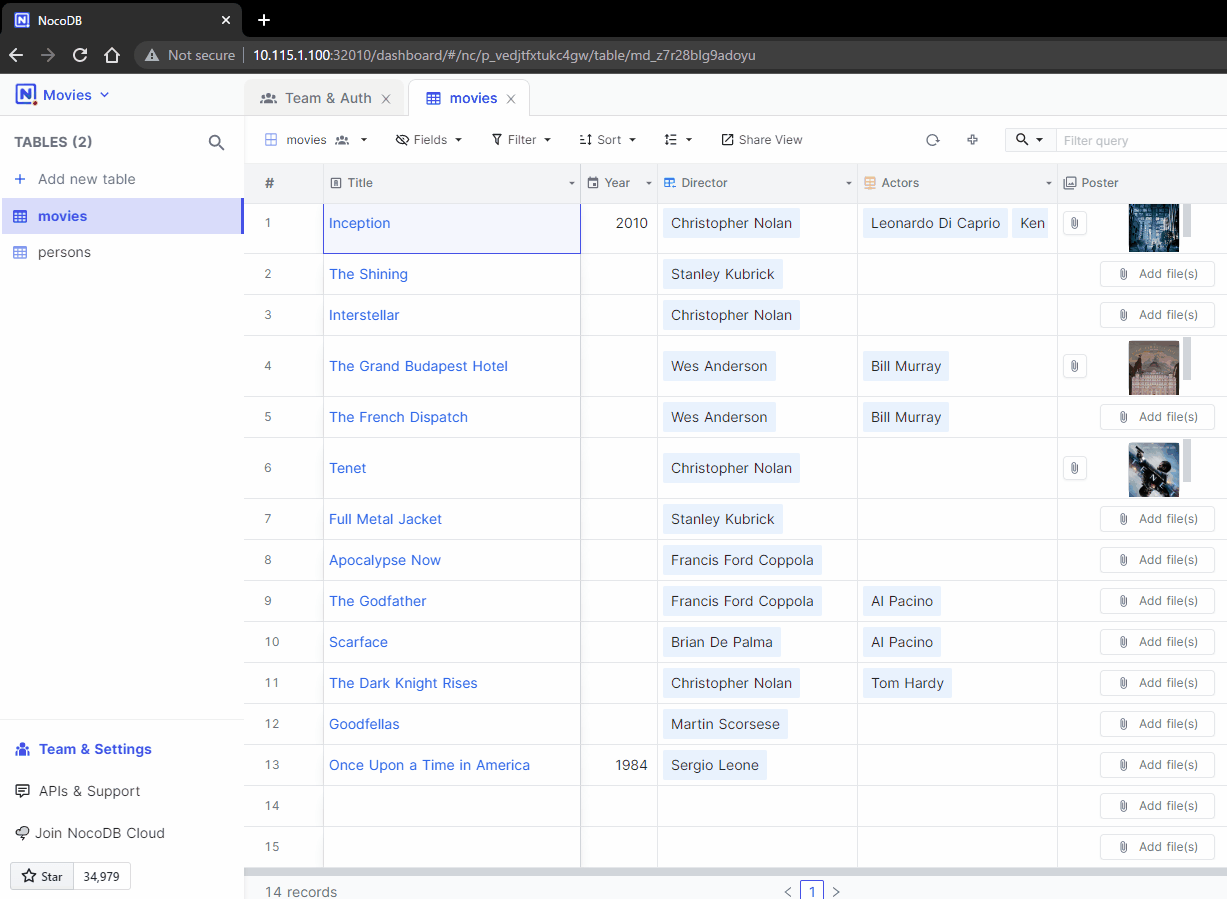The width and height of the screenshot is (1227, 899).
Task: Expand the Director column options
Action: click(x=848, y=183)
